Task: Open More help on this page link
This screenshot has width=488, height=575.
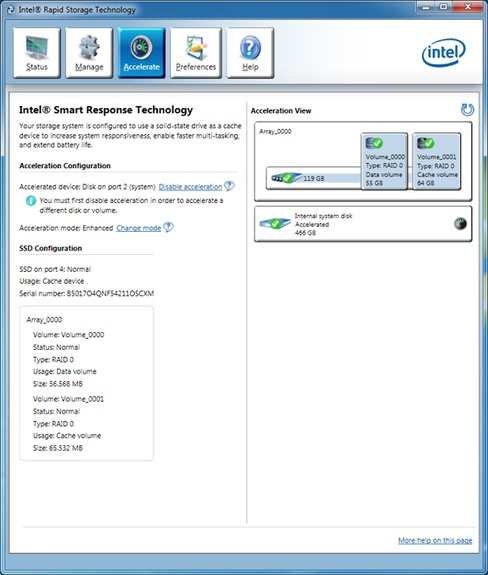Action: point(435,541)
